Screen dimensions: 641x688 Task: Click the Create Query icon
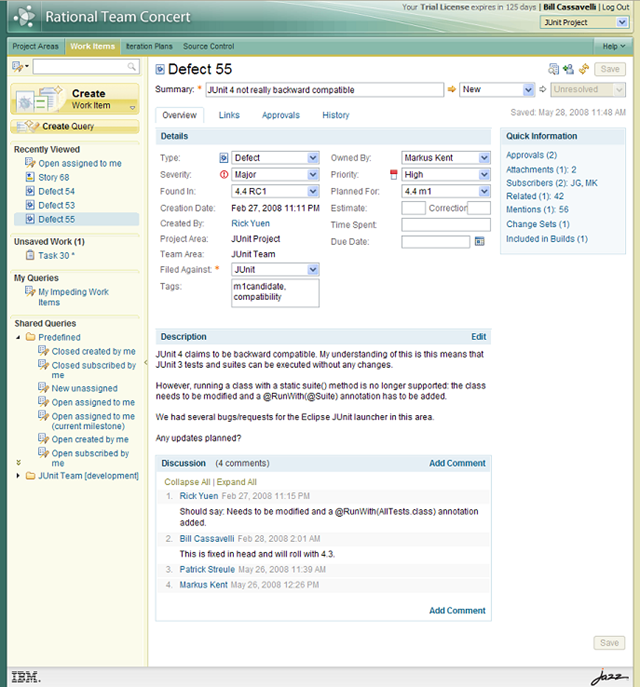tap(28, 126)
